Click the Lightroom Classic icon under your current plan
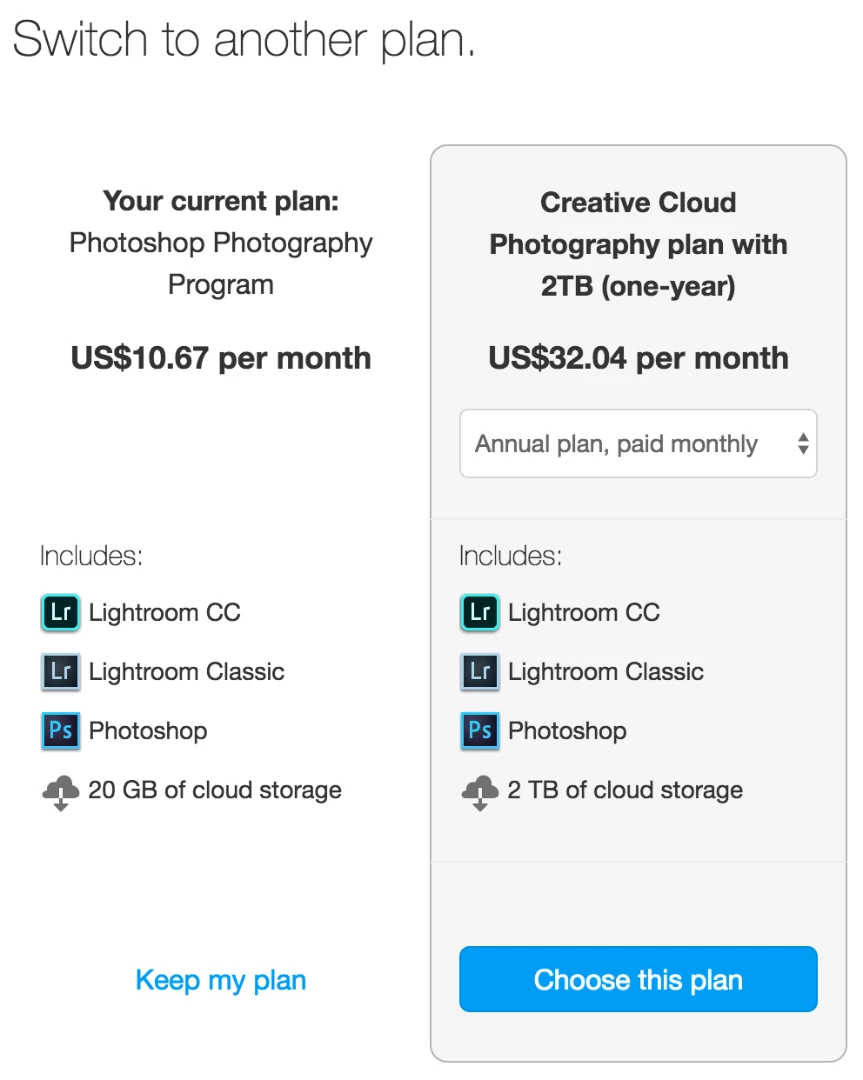The image size is (863, 1080). point(60,672)
